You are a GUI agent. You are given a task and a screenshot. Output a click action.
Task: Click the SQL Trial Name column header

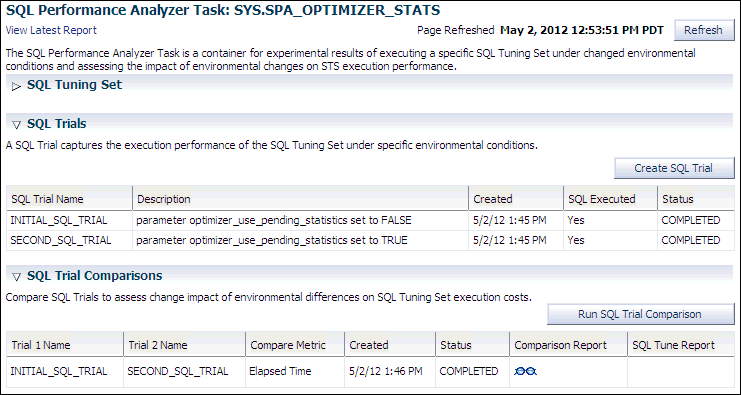47,199
